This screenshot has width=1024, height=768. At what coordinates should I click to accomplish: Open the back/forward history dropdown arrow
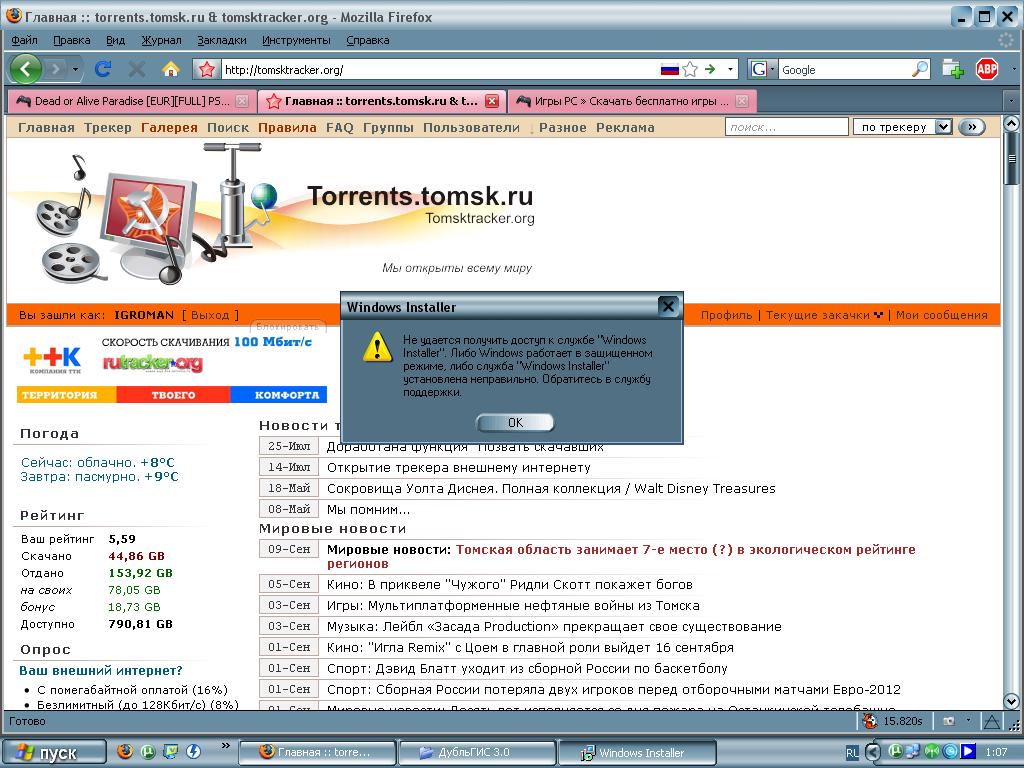75,69
